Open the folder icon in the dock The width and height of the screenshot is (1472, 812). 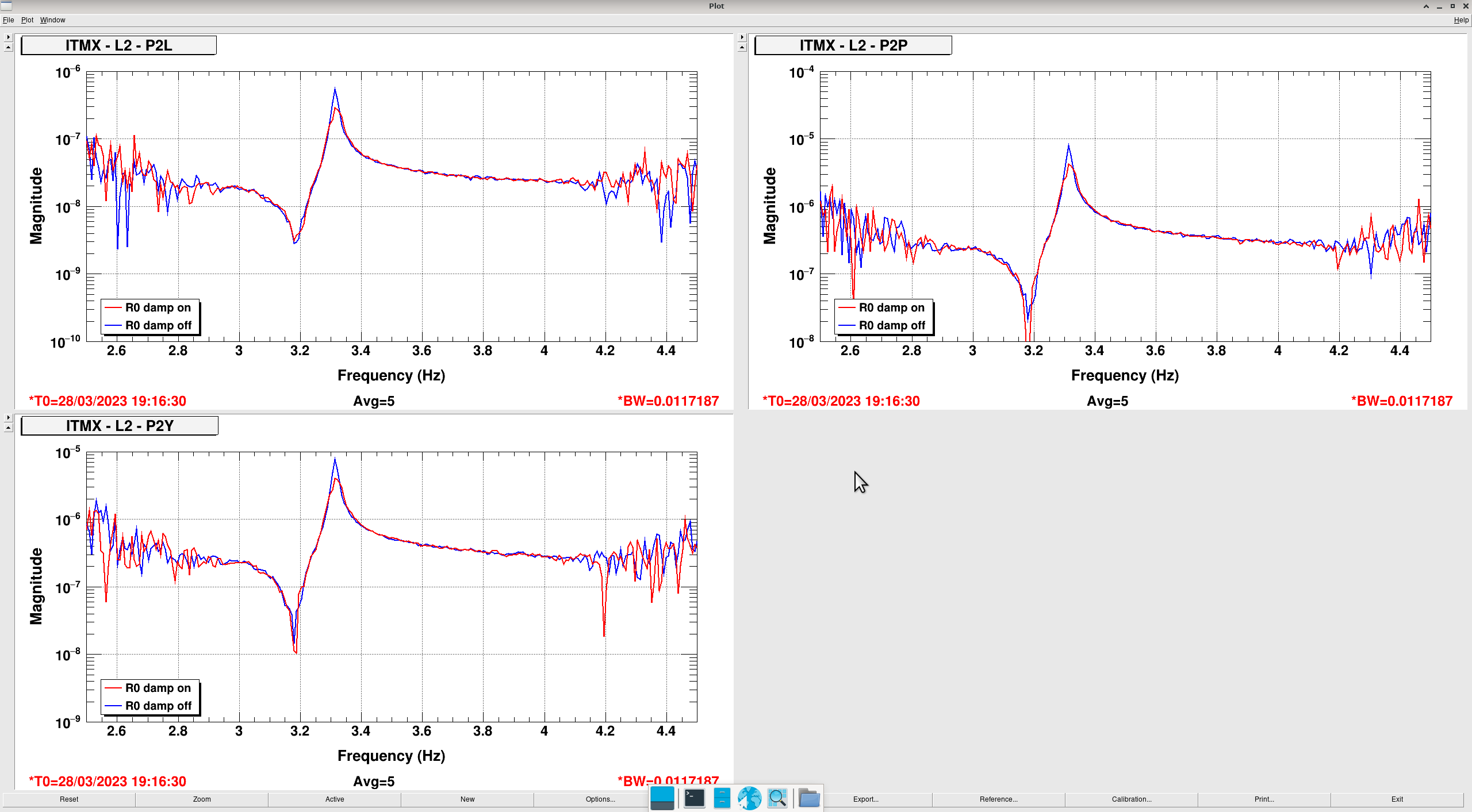click(809, 798)
